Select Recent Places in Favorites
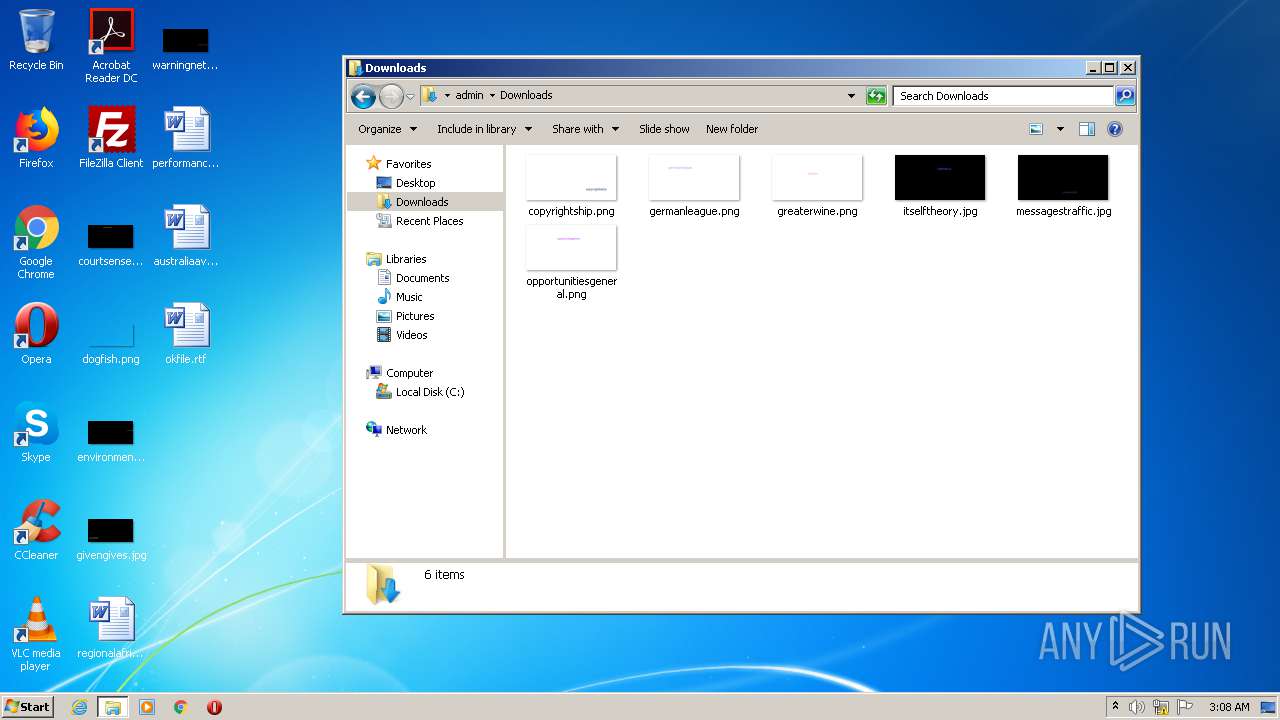The width and height of the screenshot is (1280, 720). pos(429,221)
